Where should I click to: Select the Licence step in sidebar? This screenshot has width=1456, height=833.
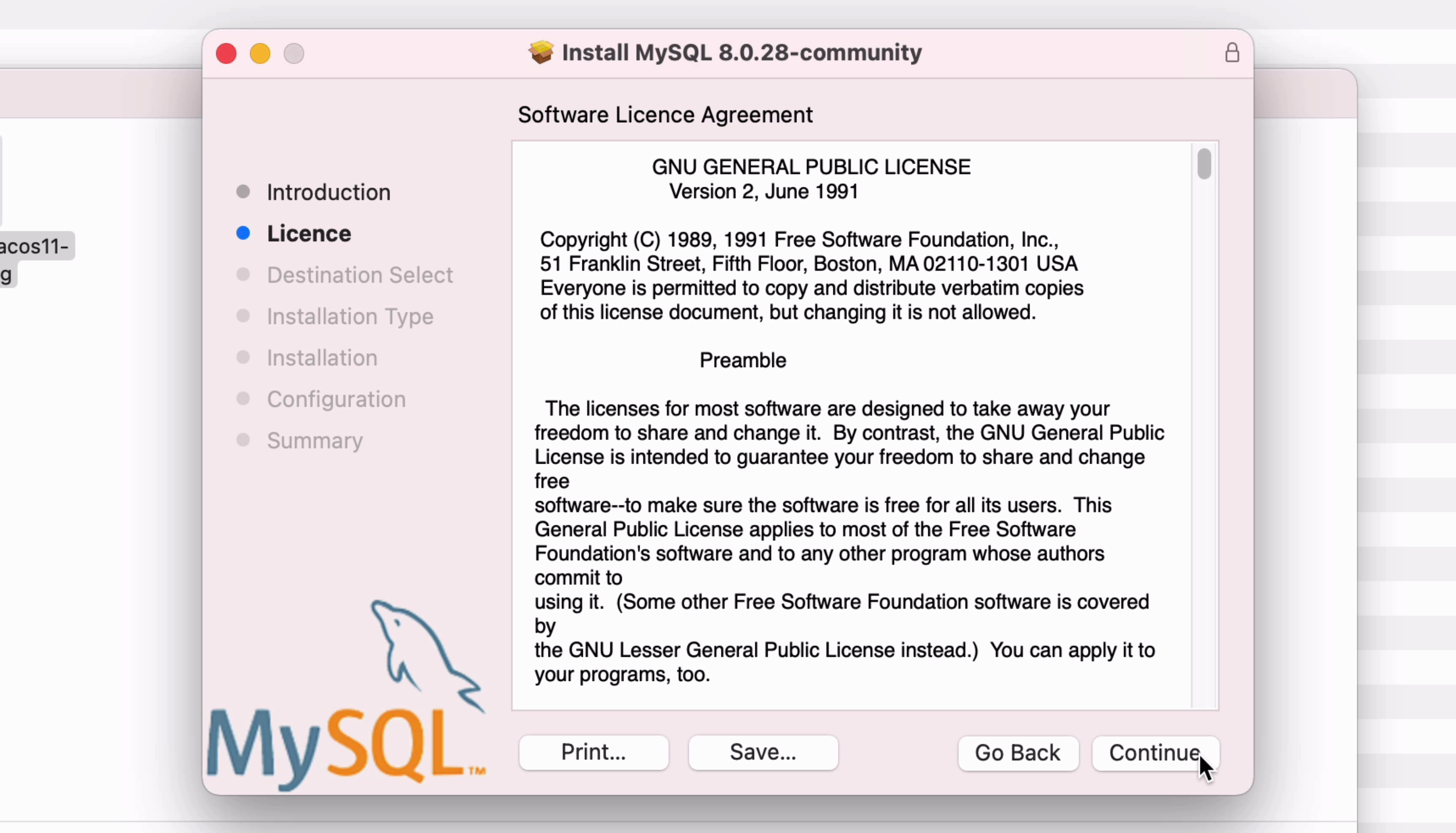(x=309, y=234)
